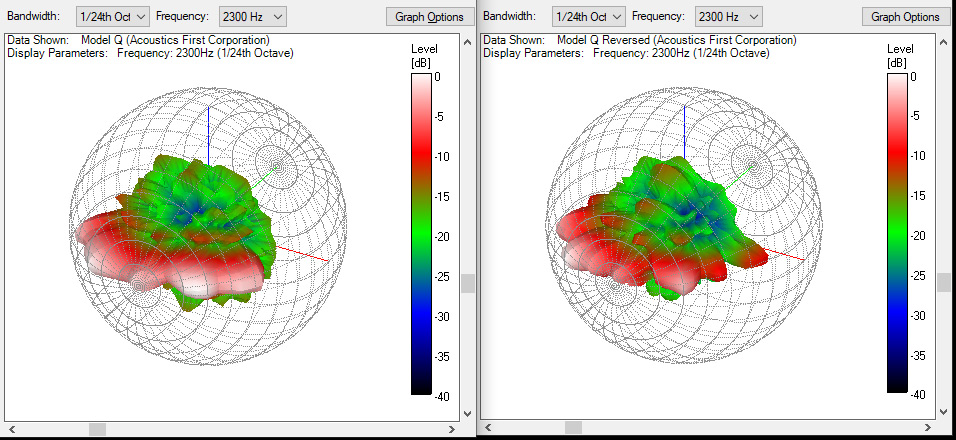
Task: Click the left panel vertical scrollbar thumb
Action: point(467,283)
